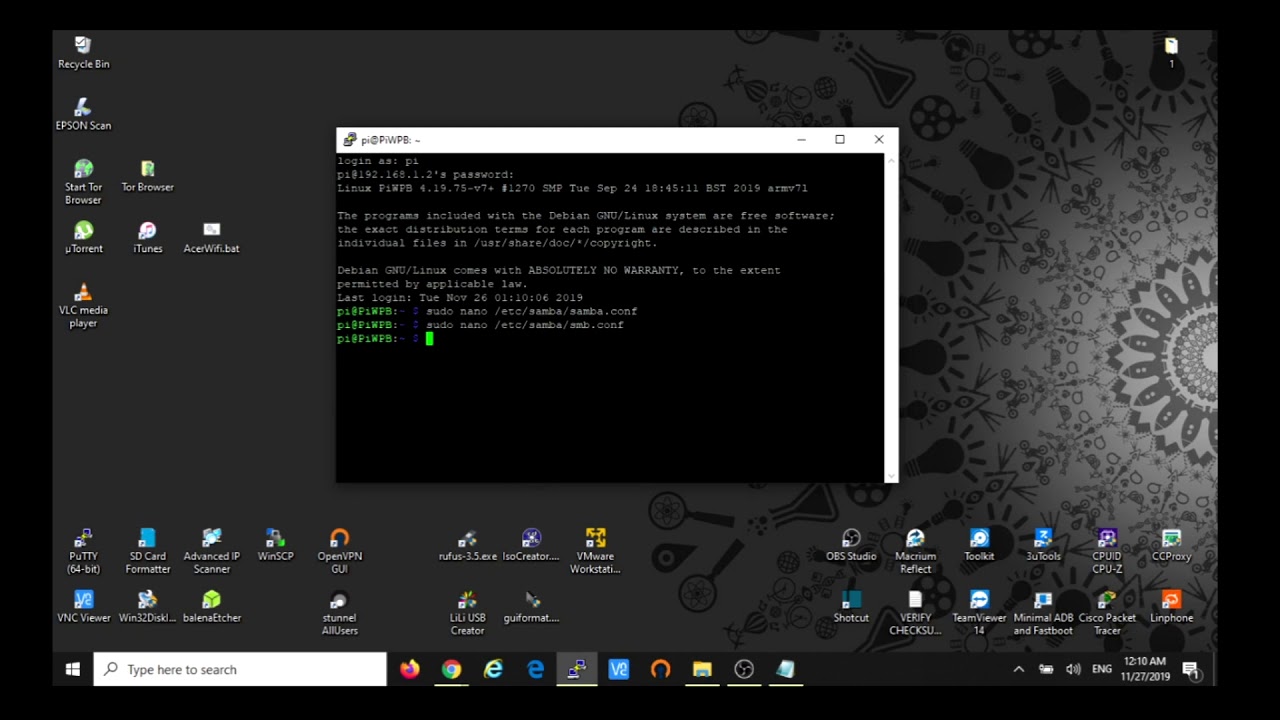
Task: Select the 3uTools desktop icon
Action: [1043, 545]
